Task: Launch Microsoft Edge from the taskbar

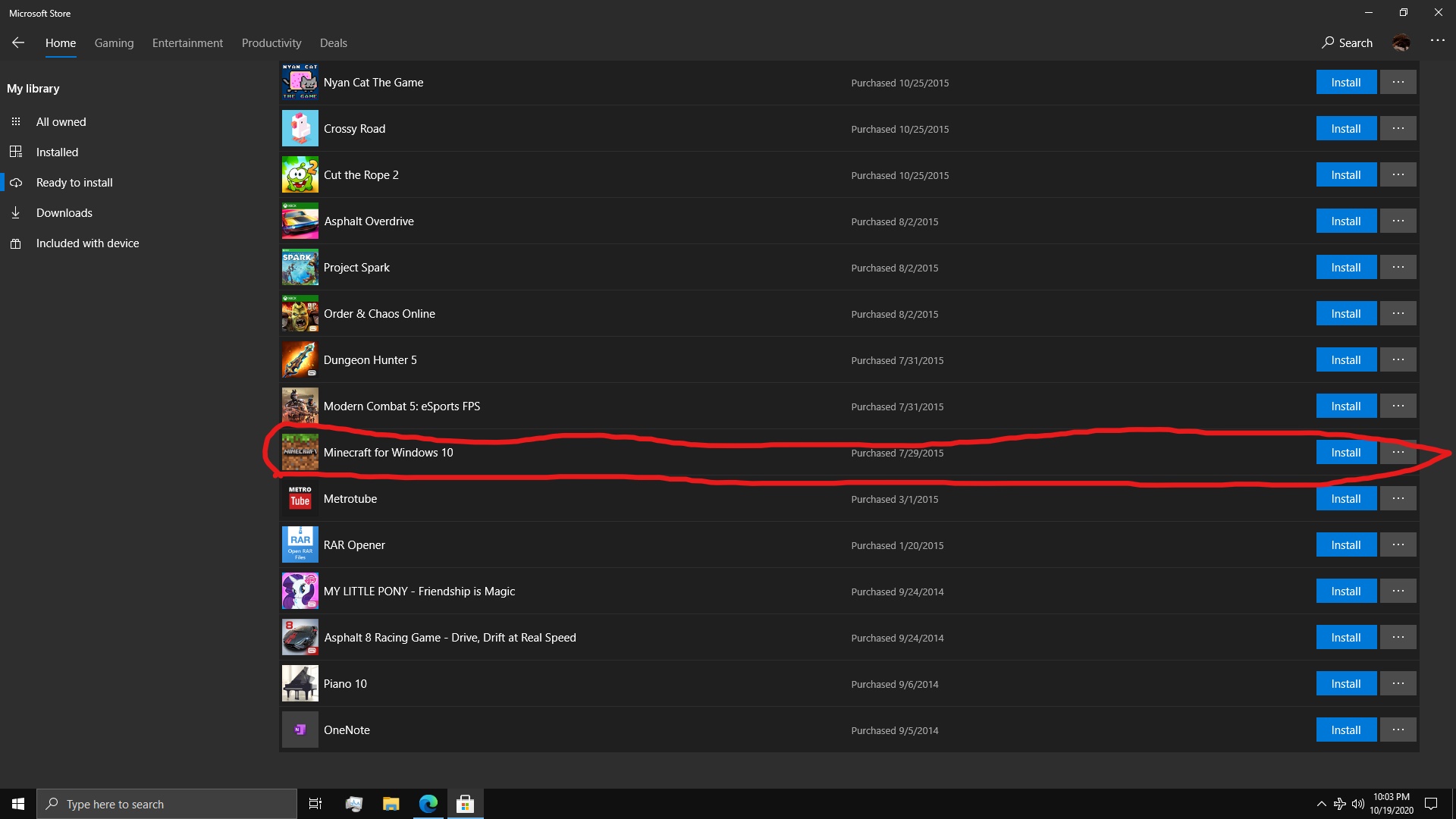Action: (x=428, y=804)
